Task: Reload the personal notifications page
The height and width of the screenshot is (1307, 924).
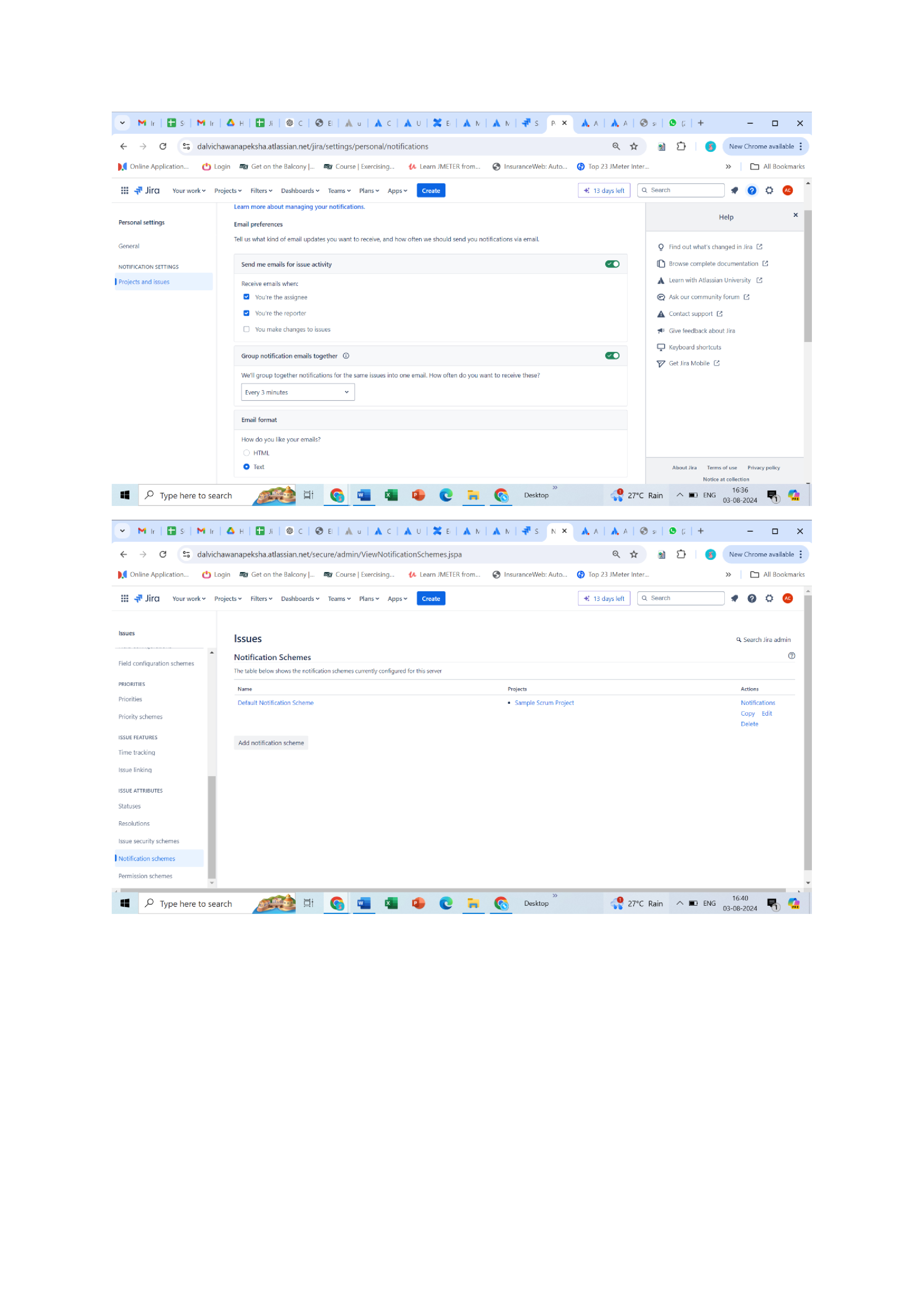Action: 163,146
